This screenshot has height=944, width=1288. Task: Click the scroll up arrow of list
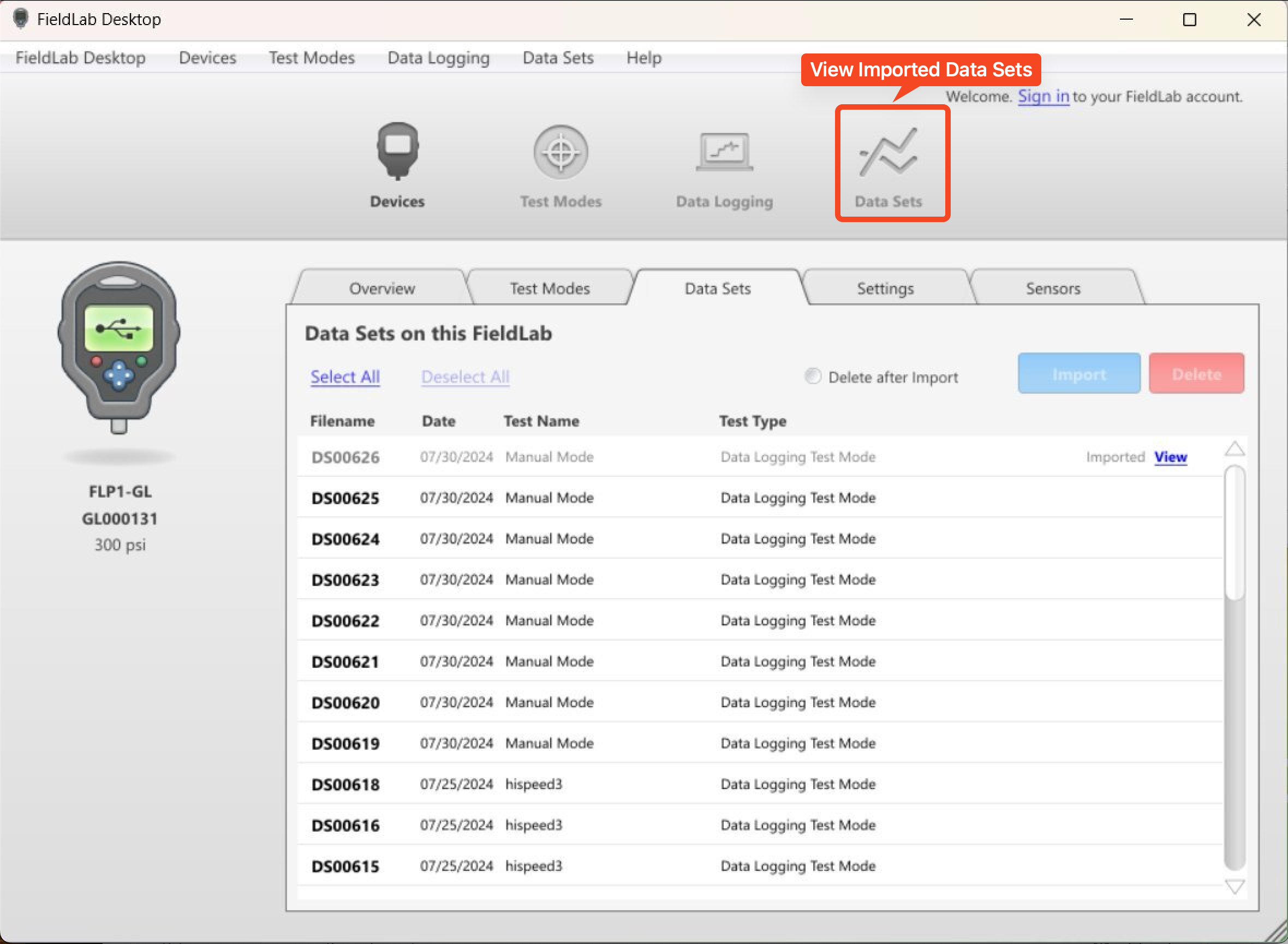tap(1235, 448)
